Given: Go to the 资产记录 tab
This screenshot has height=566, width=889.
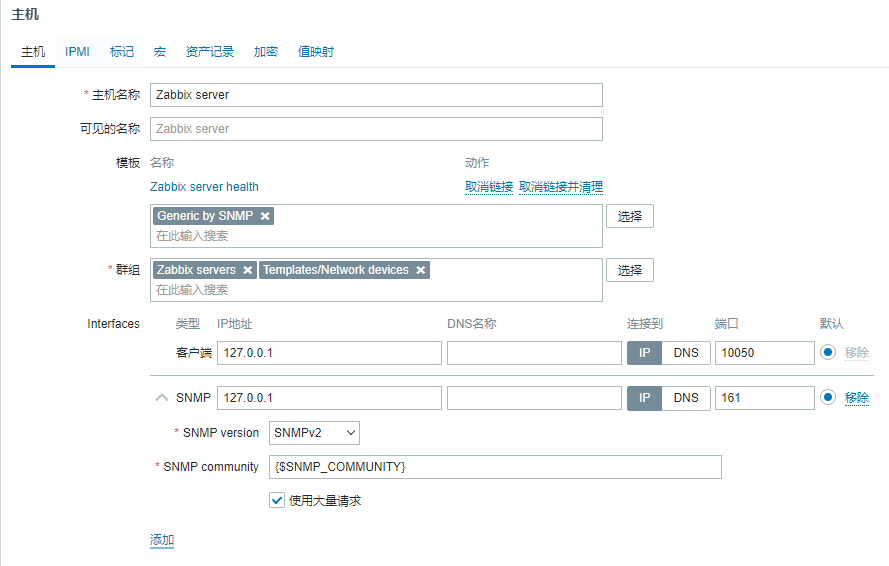Looking at the screenshot, I should (x=210, y=52).
